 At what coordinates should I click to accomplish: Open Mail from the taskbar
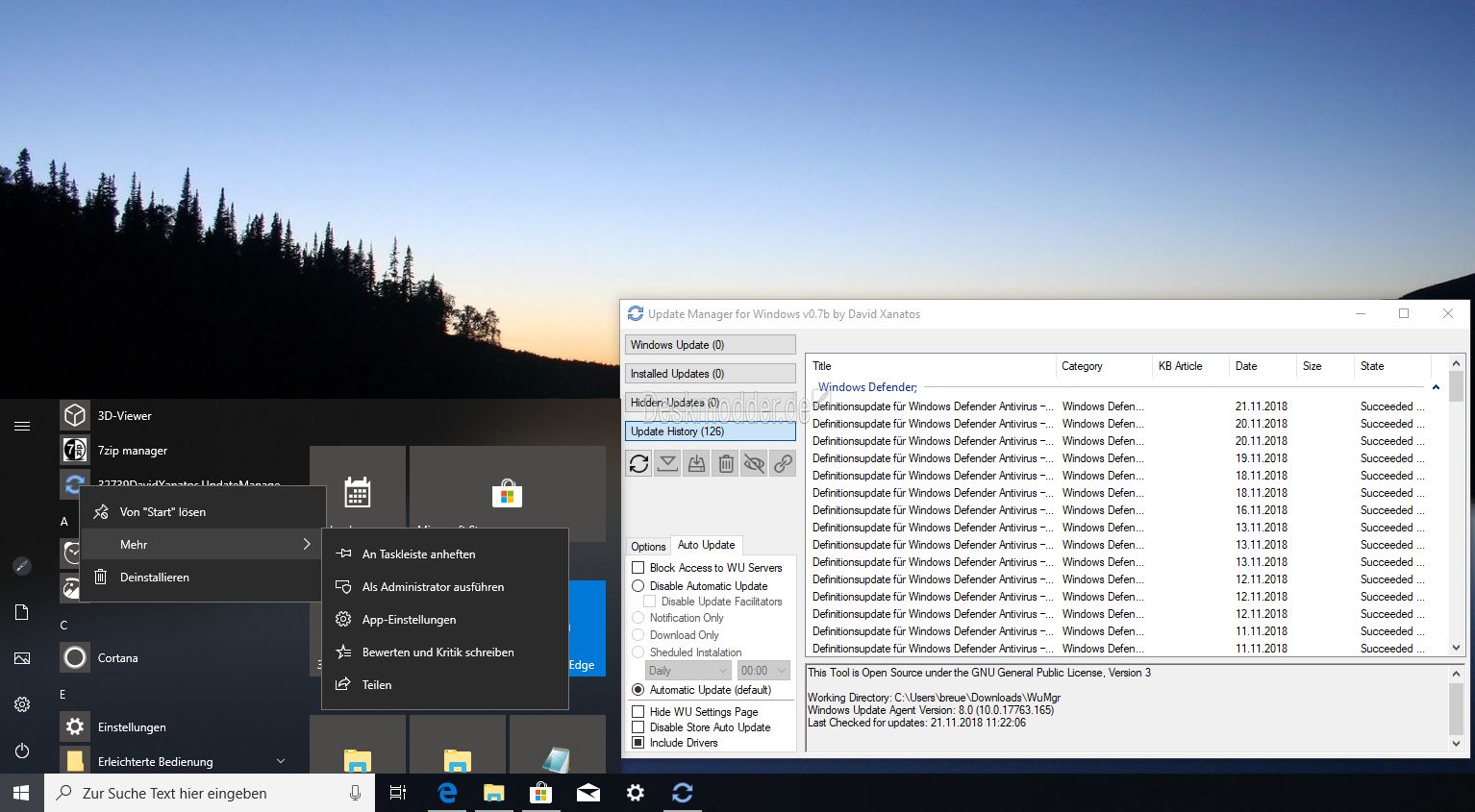tap(588, 793)
